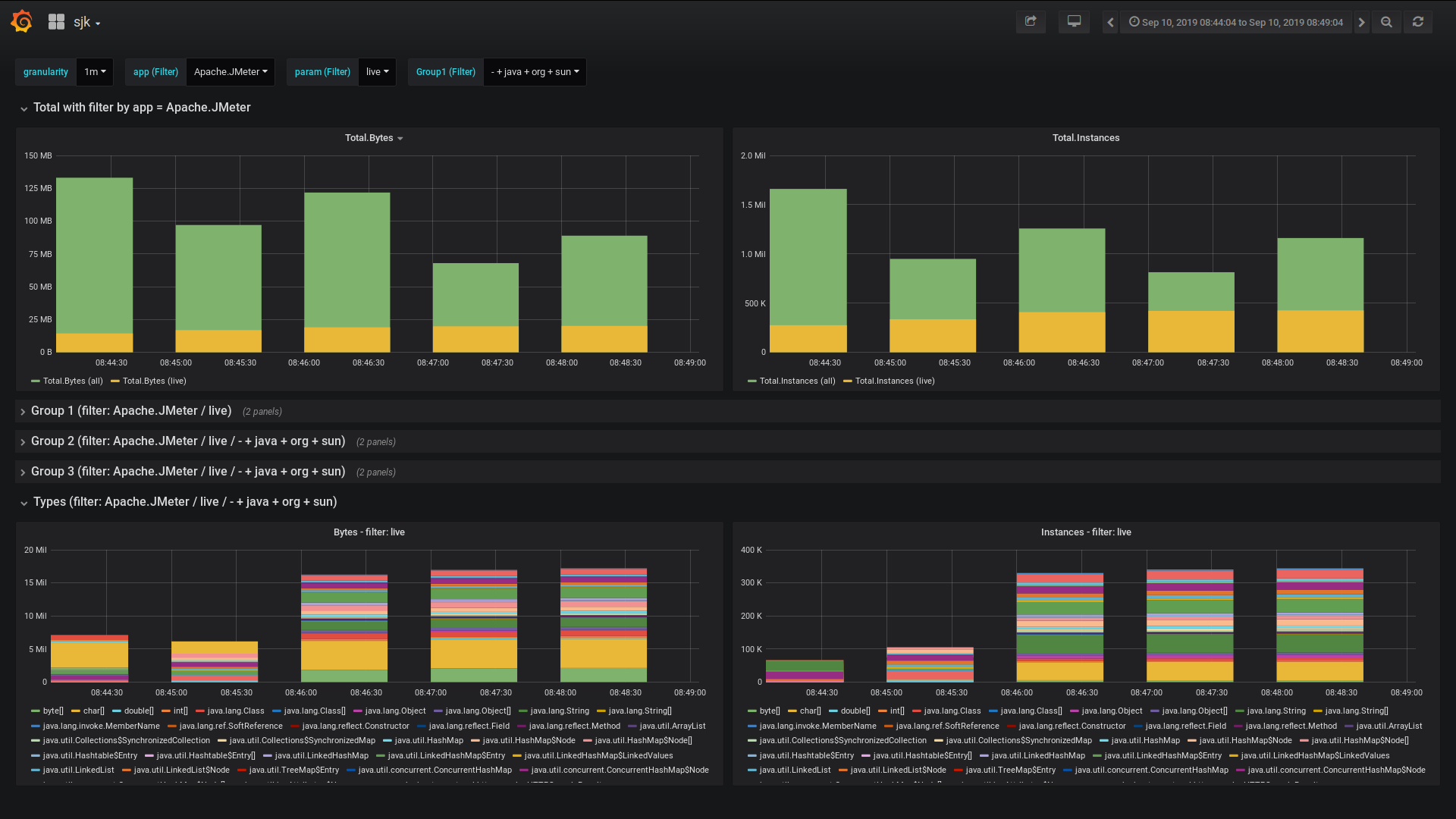Open the Group1 filter java org sun selector
This screenshot has height=819, width=1456.
tap(535, 72)
